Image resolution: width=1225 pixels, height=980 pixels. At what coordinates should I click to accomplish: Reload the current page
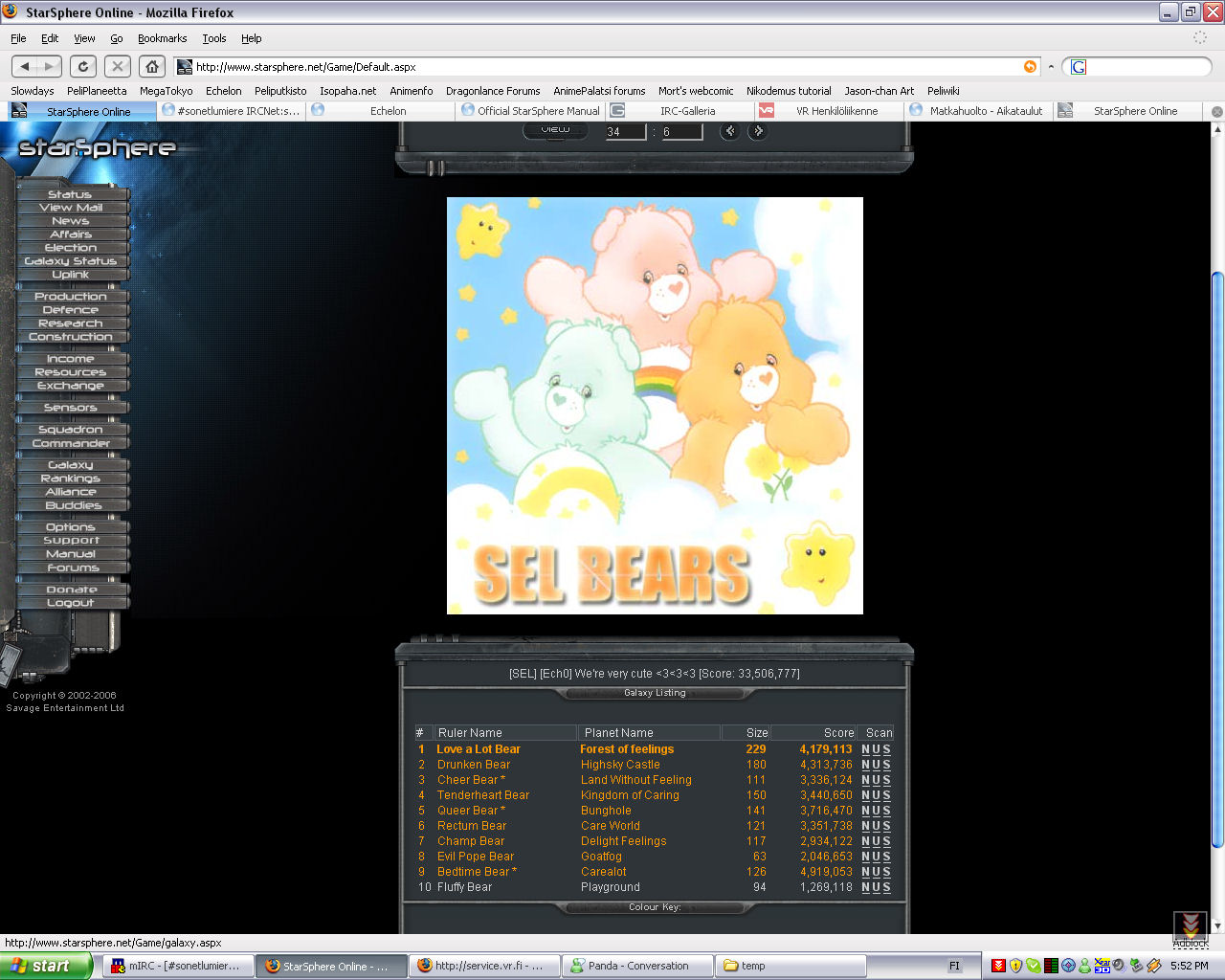[83, 66]
